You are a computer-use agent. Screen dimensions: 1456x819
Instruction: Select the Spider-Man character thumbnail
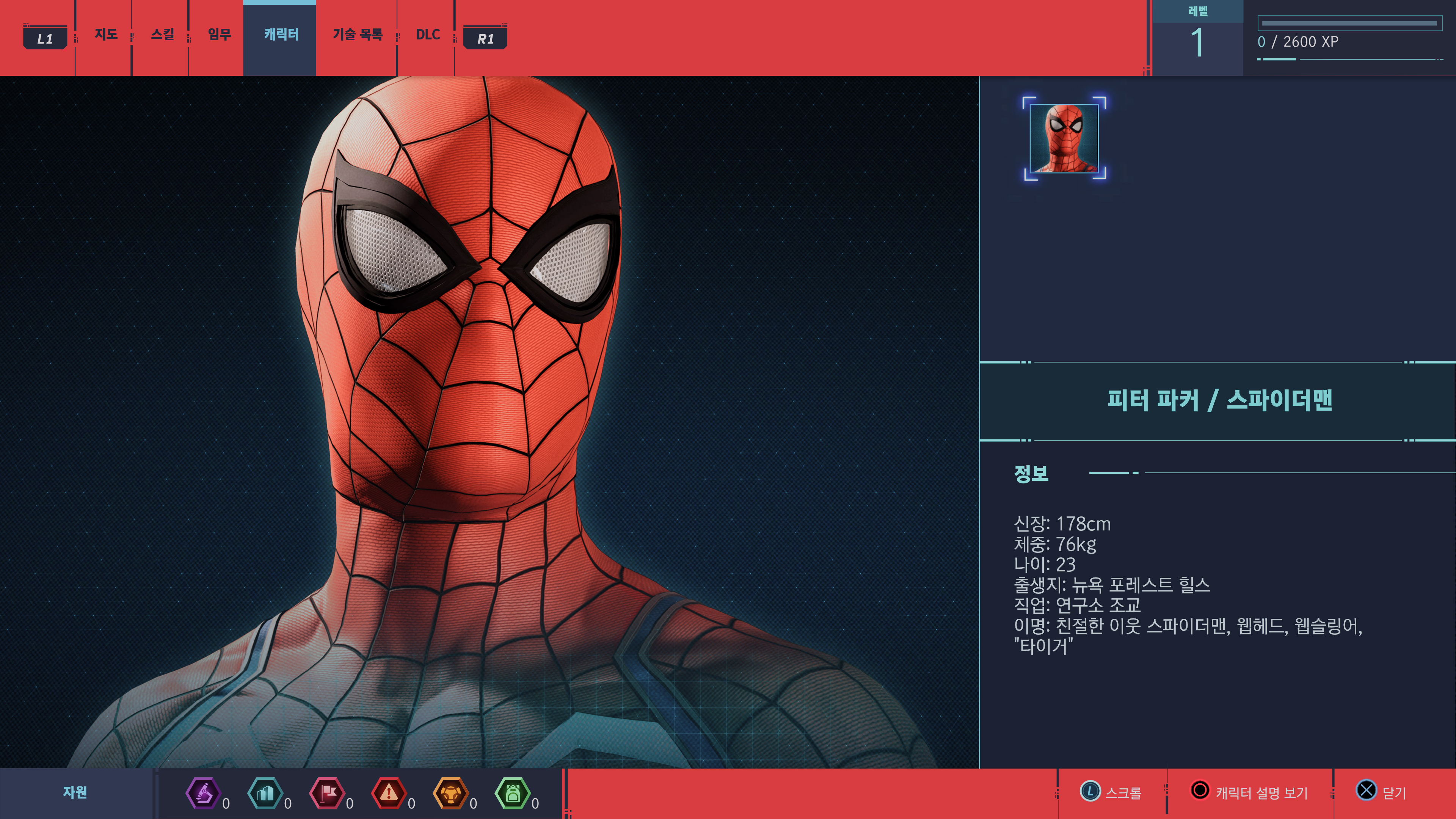pos(1064,138)
